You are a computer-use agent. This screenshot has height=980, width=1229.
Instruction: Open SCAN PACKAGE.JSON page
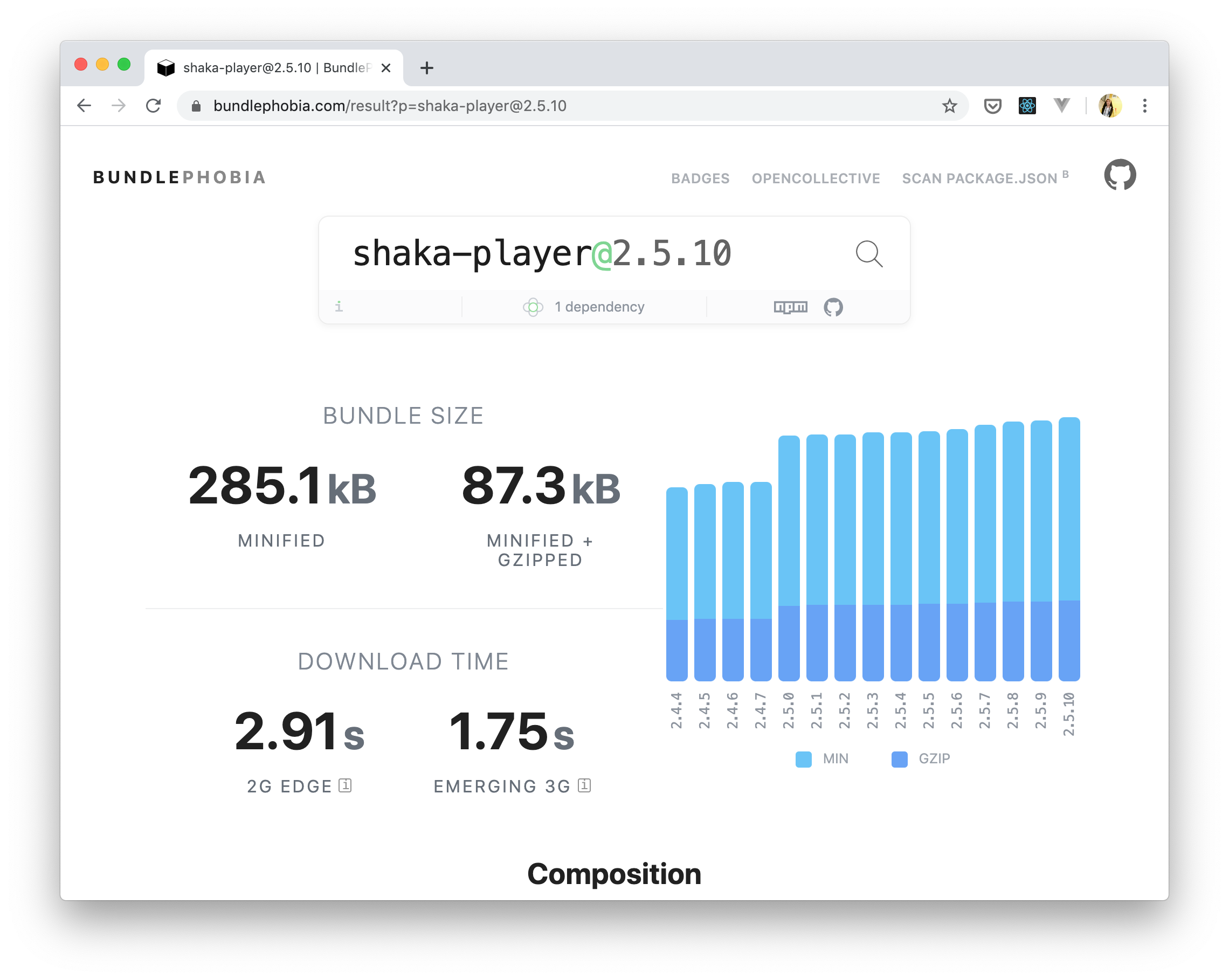pyautogui.click(x=985, y=178)
